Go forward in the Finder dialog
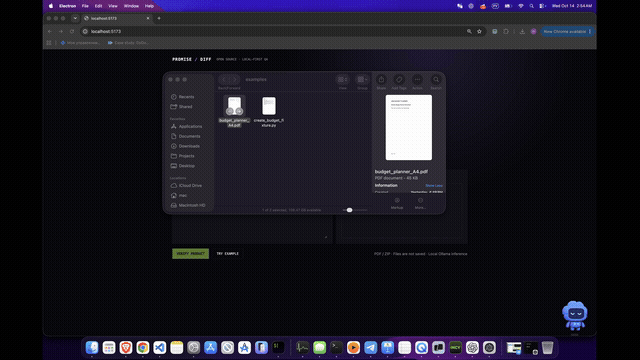 [234, 80]
